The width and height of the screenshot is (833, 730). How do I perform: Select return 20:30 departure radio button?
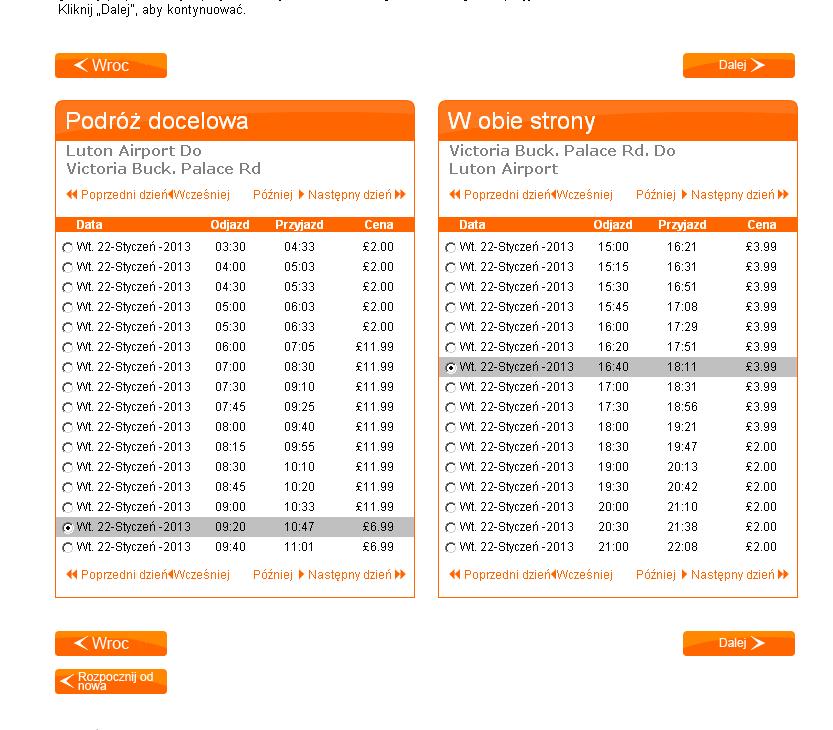(x=450, y=528)
